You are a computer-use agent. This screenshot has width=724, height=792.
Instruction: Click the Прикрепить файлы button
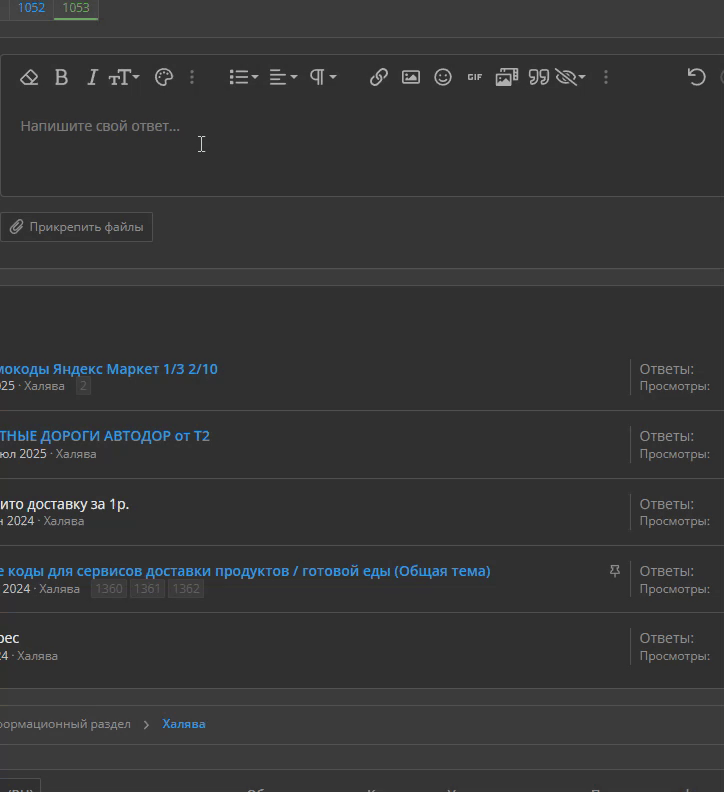tap(76, 227)
